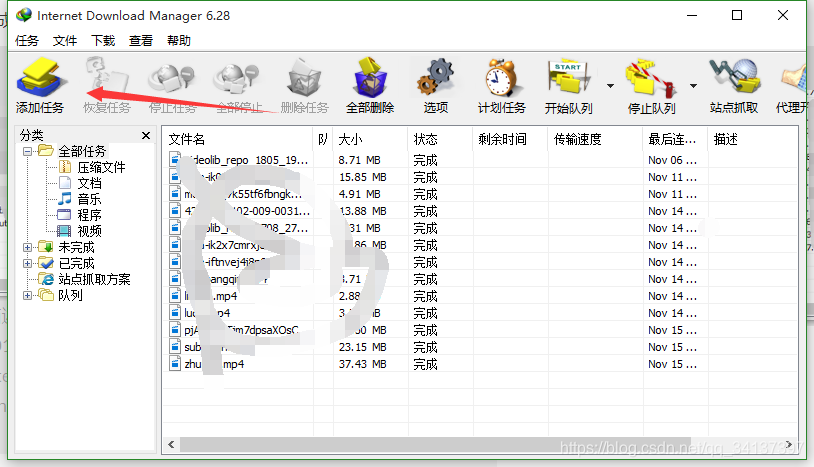Open the dropdown arrow beside 停止队列
This screenshot has height=467, width=814.
(x=694, y=86)
